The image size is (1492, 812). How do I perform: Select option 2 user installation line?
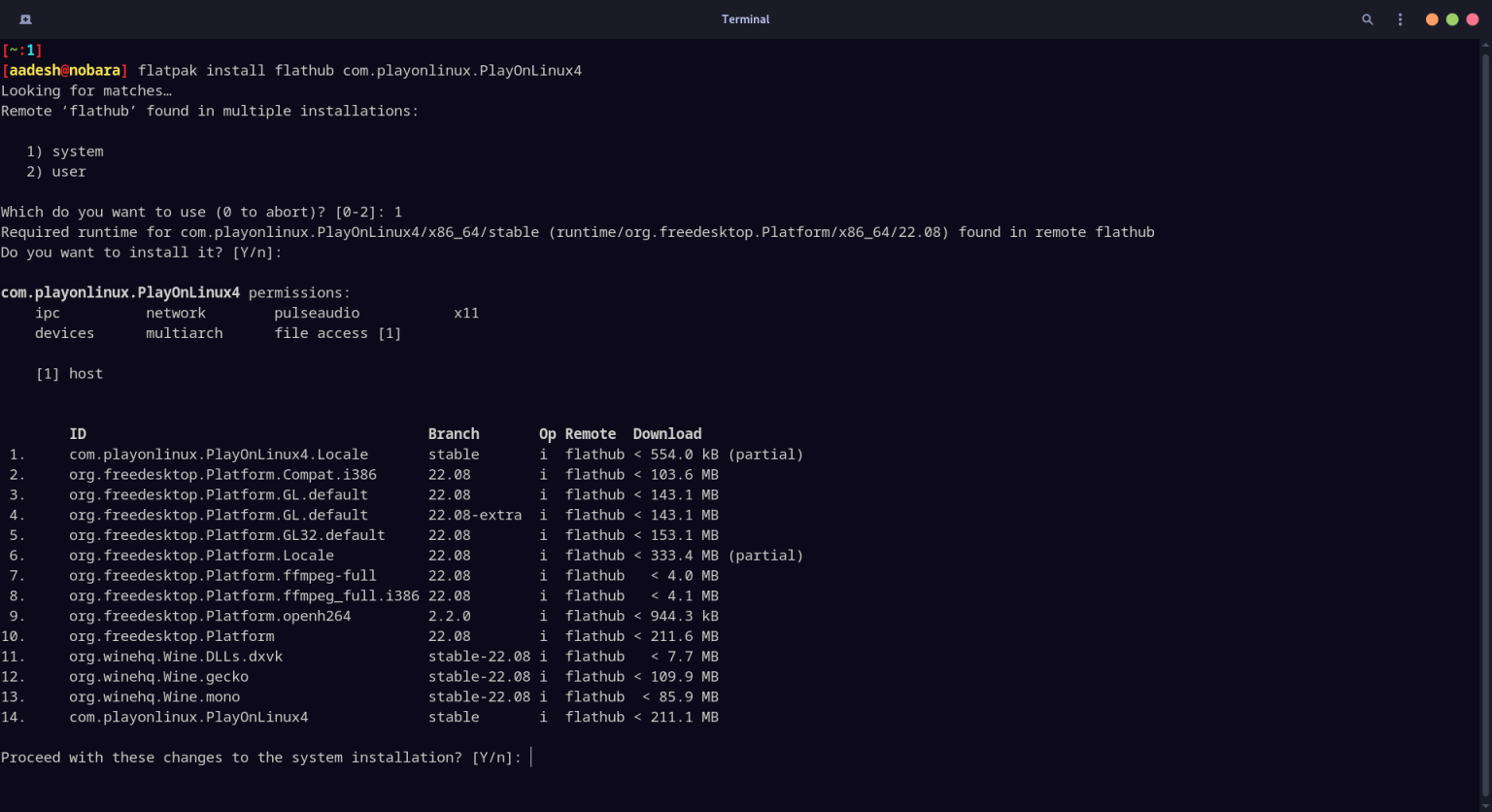tap(58, 171)
